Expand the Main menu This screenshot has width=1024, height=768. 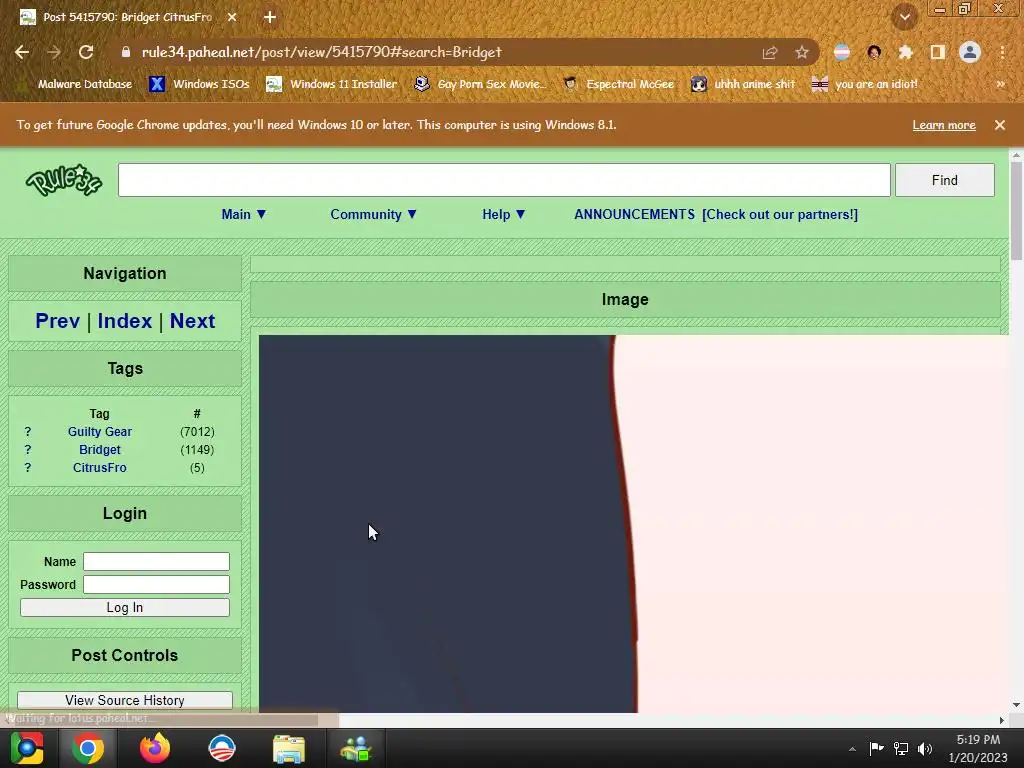point(244,214)
